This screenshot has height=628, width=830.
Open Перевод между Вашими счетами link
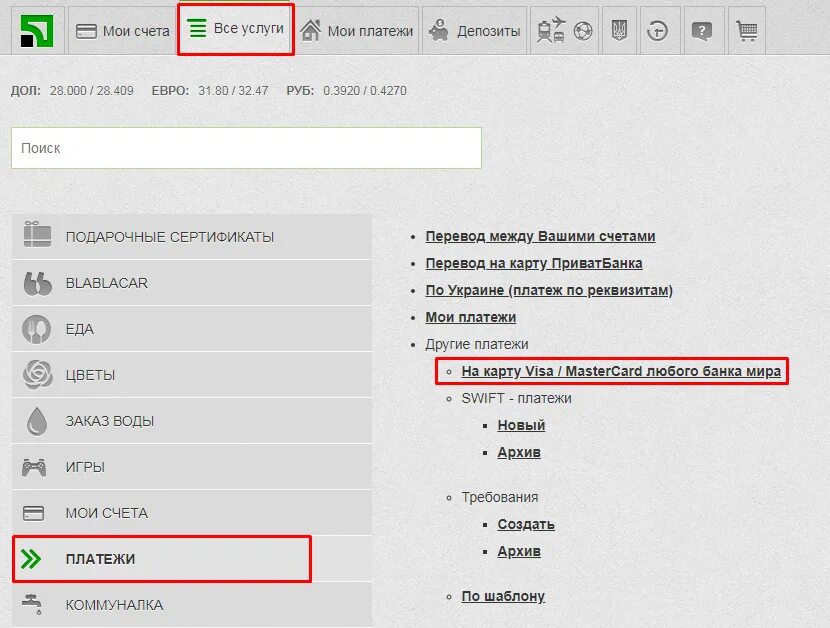click(540, 236)
